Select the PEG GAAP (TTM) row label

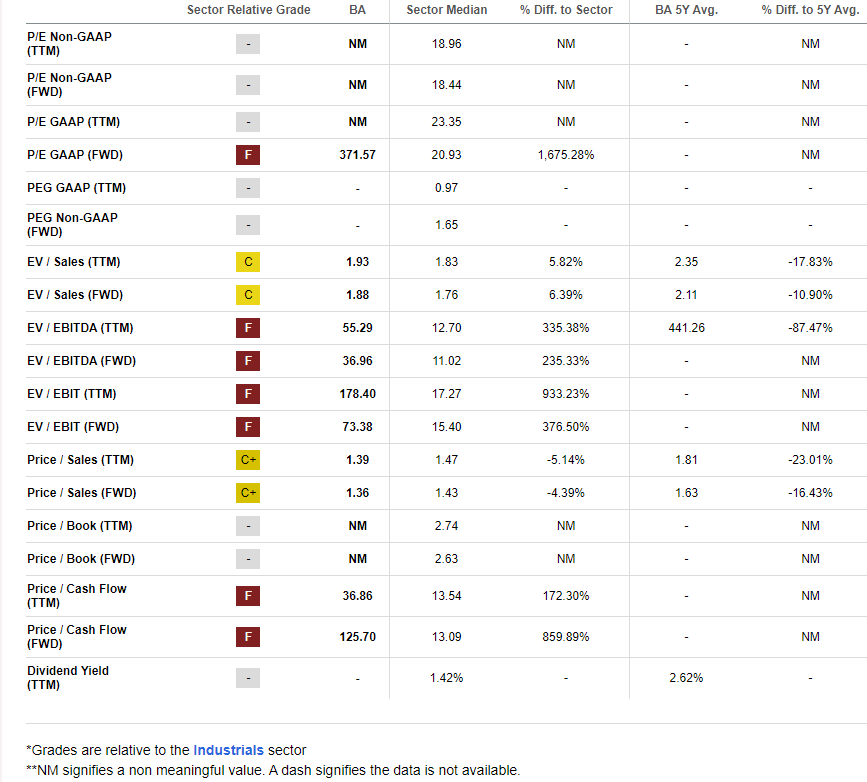tap(76, 188)
